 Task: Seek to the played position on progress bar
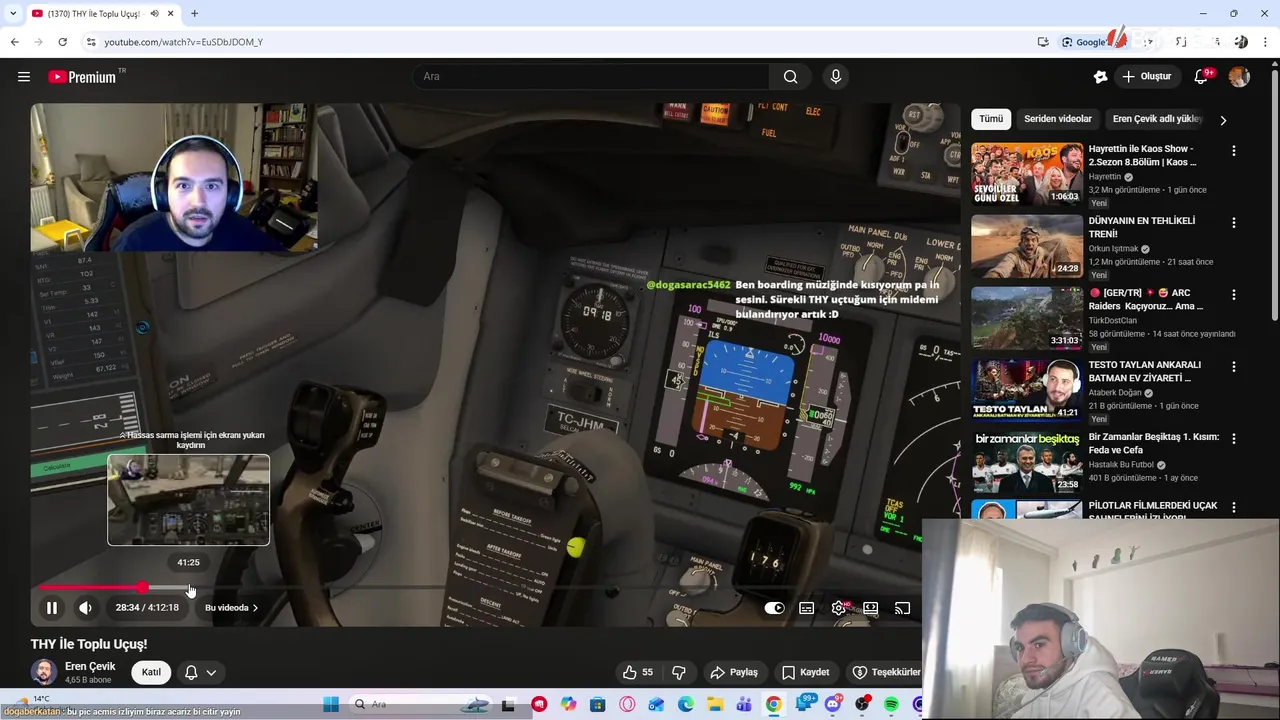[x=143, y=588]
